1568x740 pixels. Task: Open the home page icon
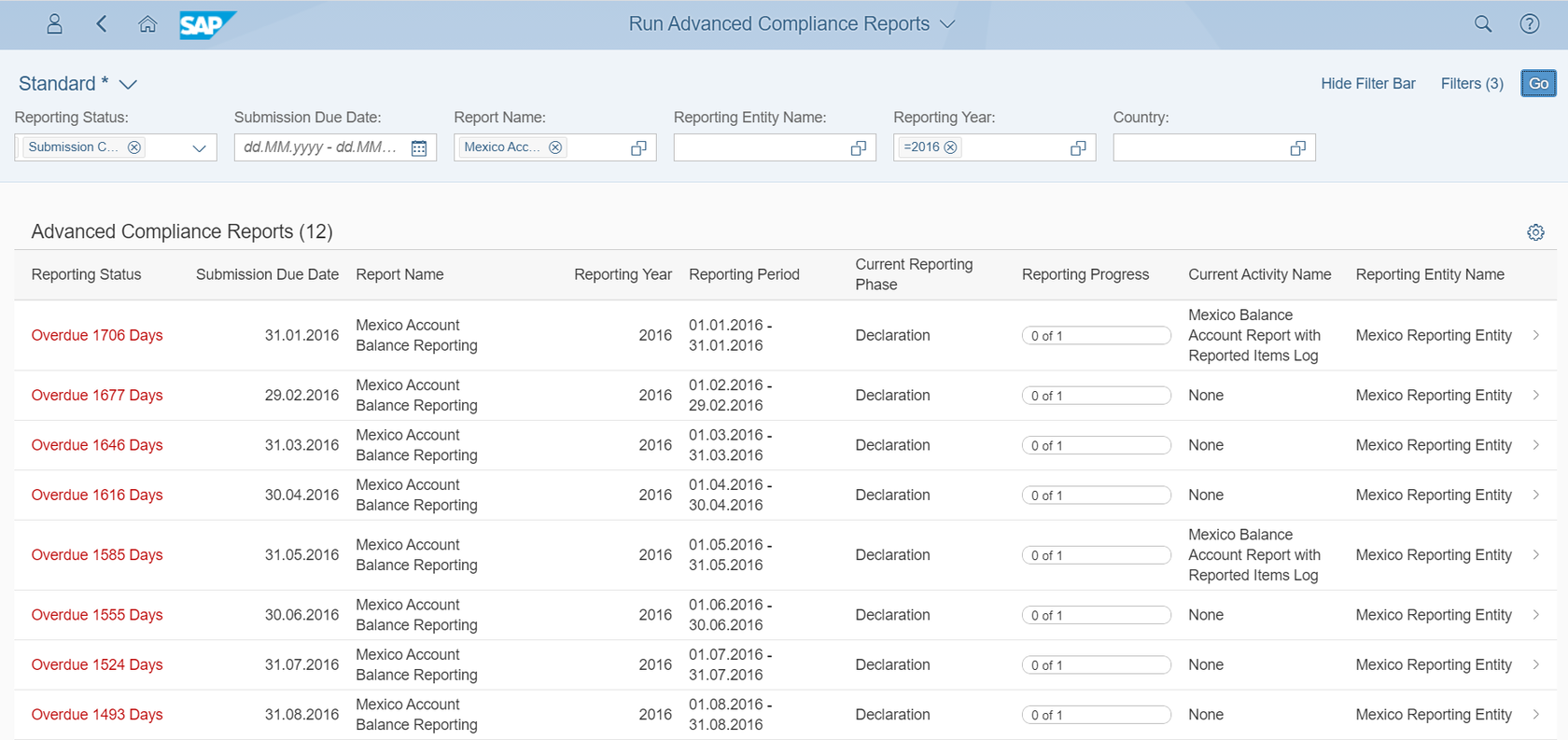click(147, 24)
